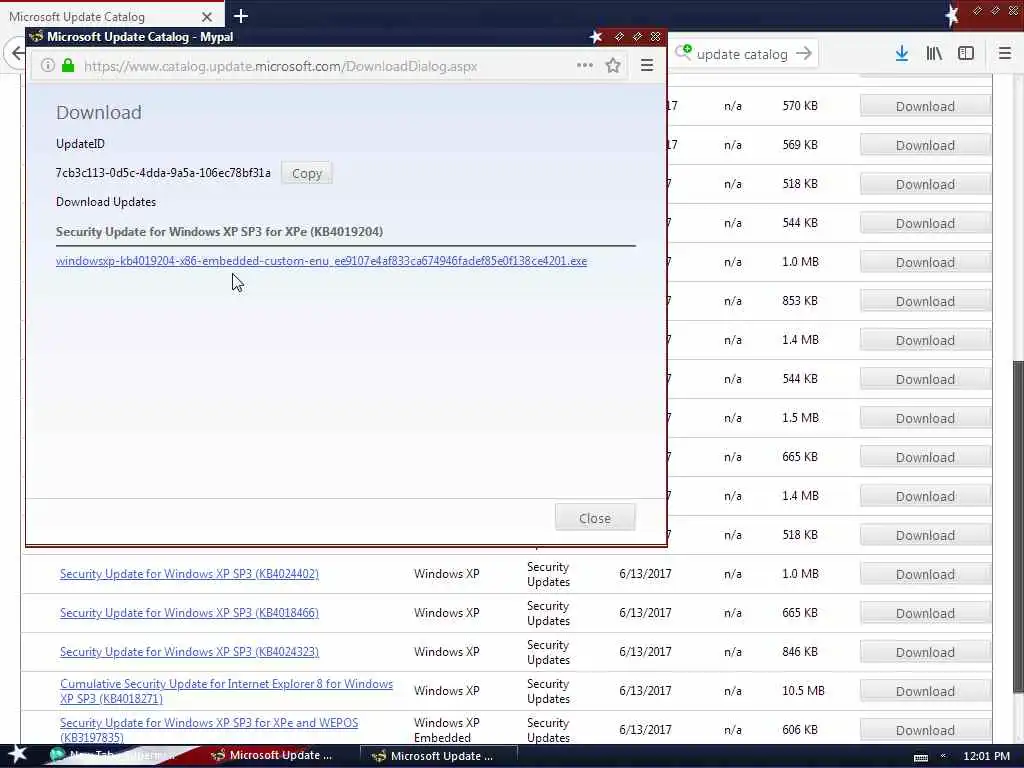Open Start menu star icon on taskbar
Image resolution: width=1024 pixels, height=768 pixels.
click(17, 755)
